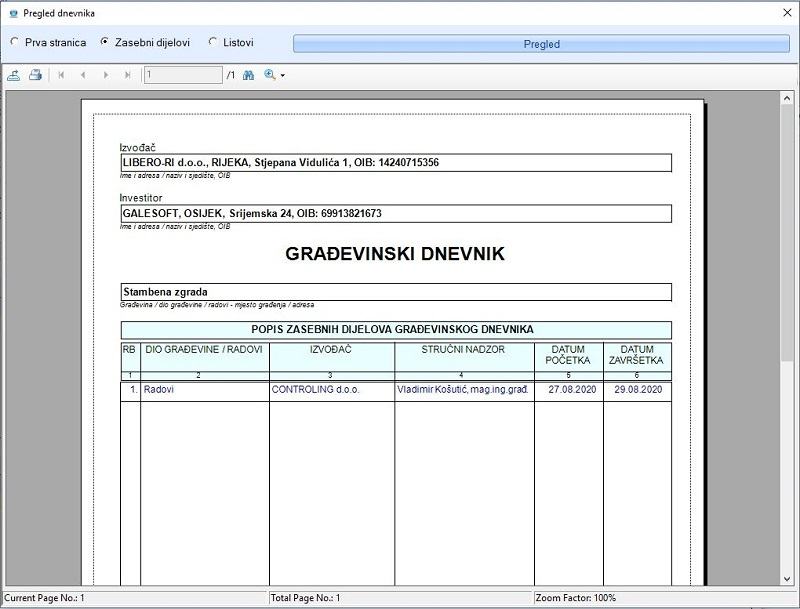Open the binoculars find text tool

249,75
